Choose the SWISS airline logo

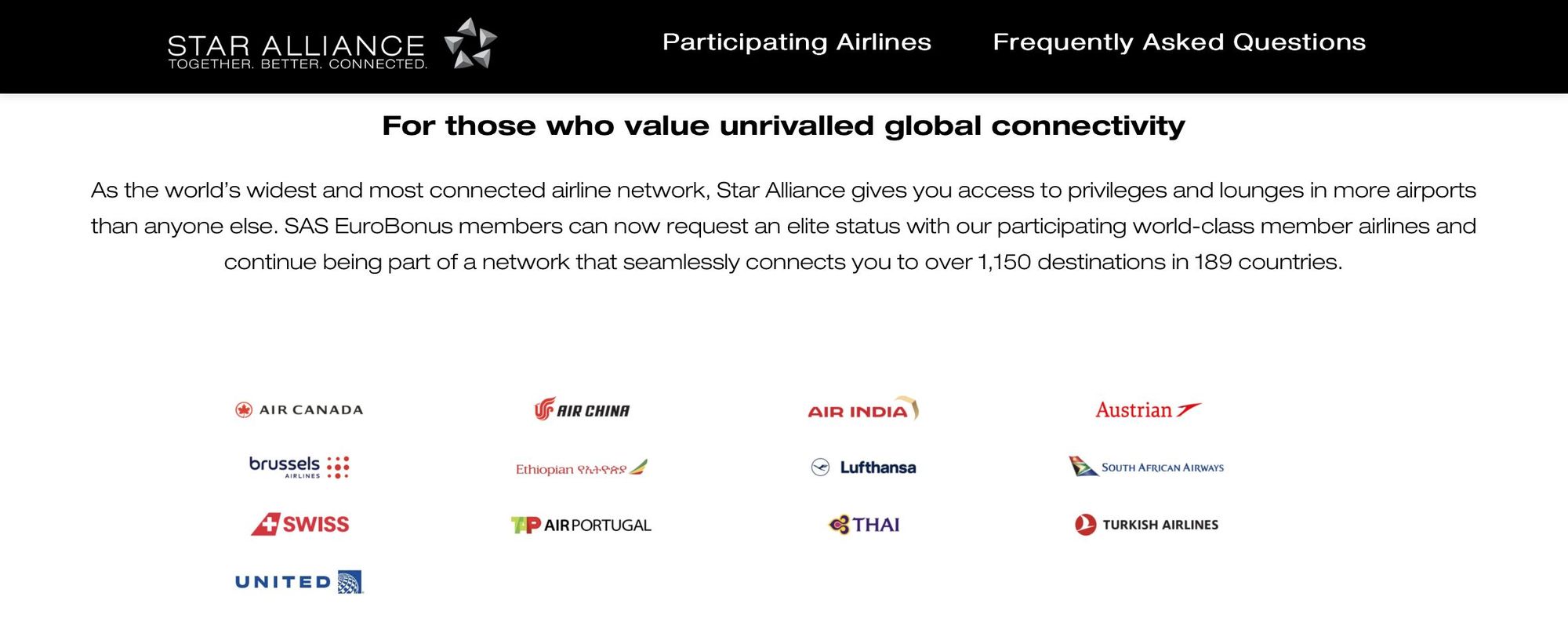click(299, 524)
